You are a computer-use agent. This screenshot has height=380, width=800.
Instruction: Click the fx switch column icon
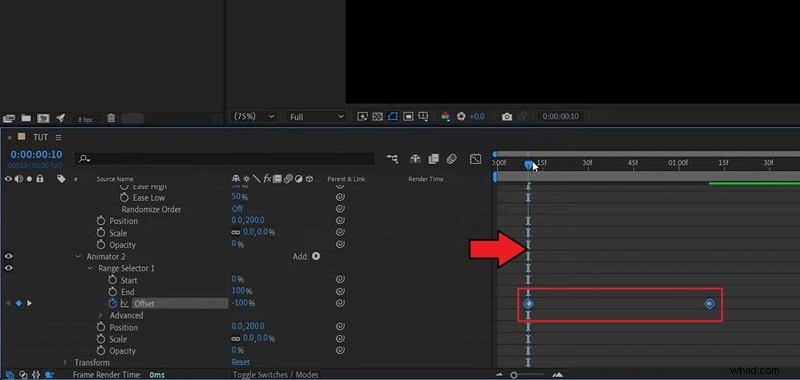coord(267,179)
